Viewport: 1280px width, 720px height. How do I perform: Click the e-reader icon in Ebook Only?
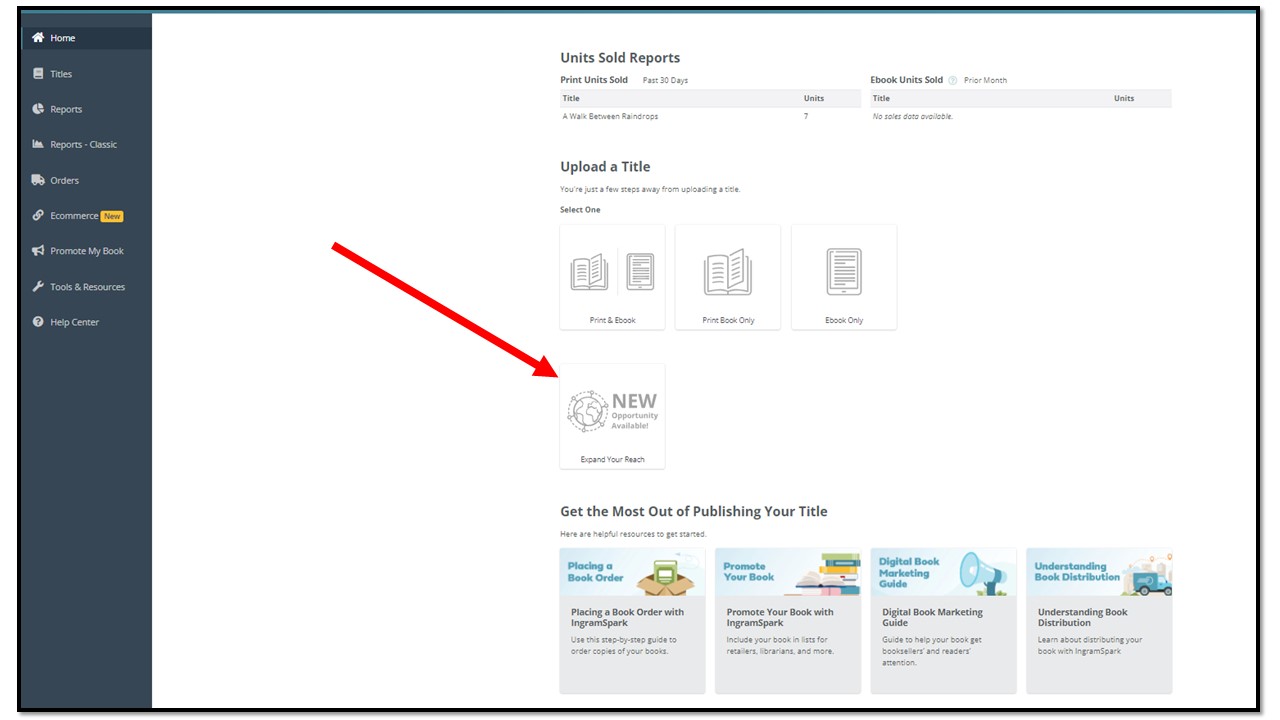844,271
